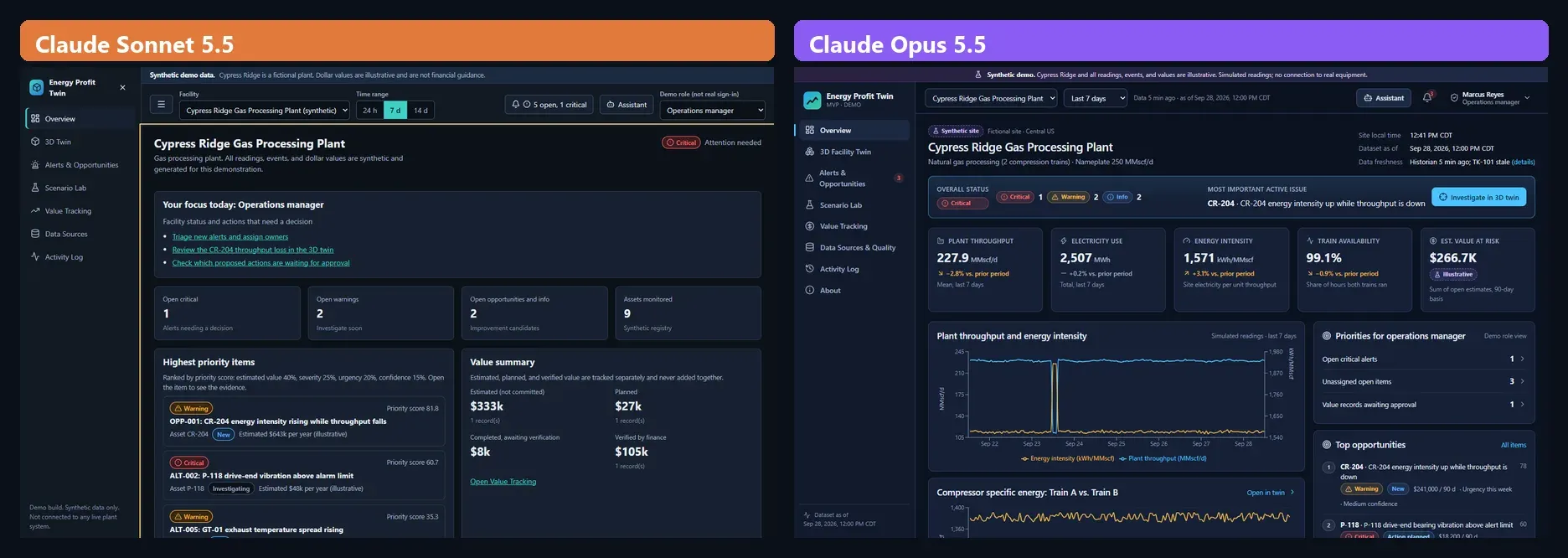Open Alerts & Opportunities warning icon in Opus sidebar
The width and height of the screenshot is (1568, 558).
point(810,178)
